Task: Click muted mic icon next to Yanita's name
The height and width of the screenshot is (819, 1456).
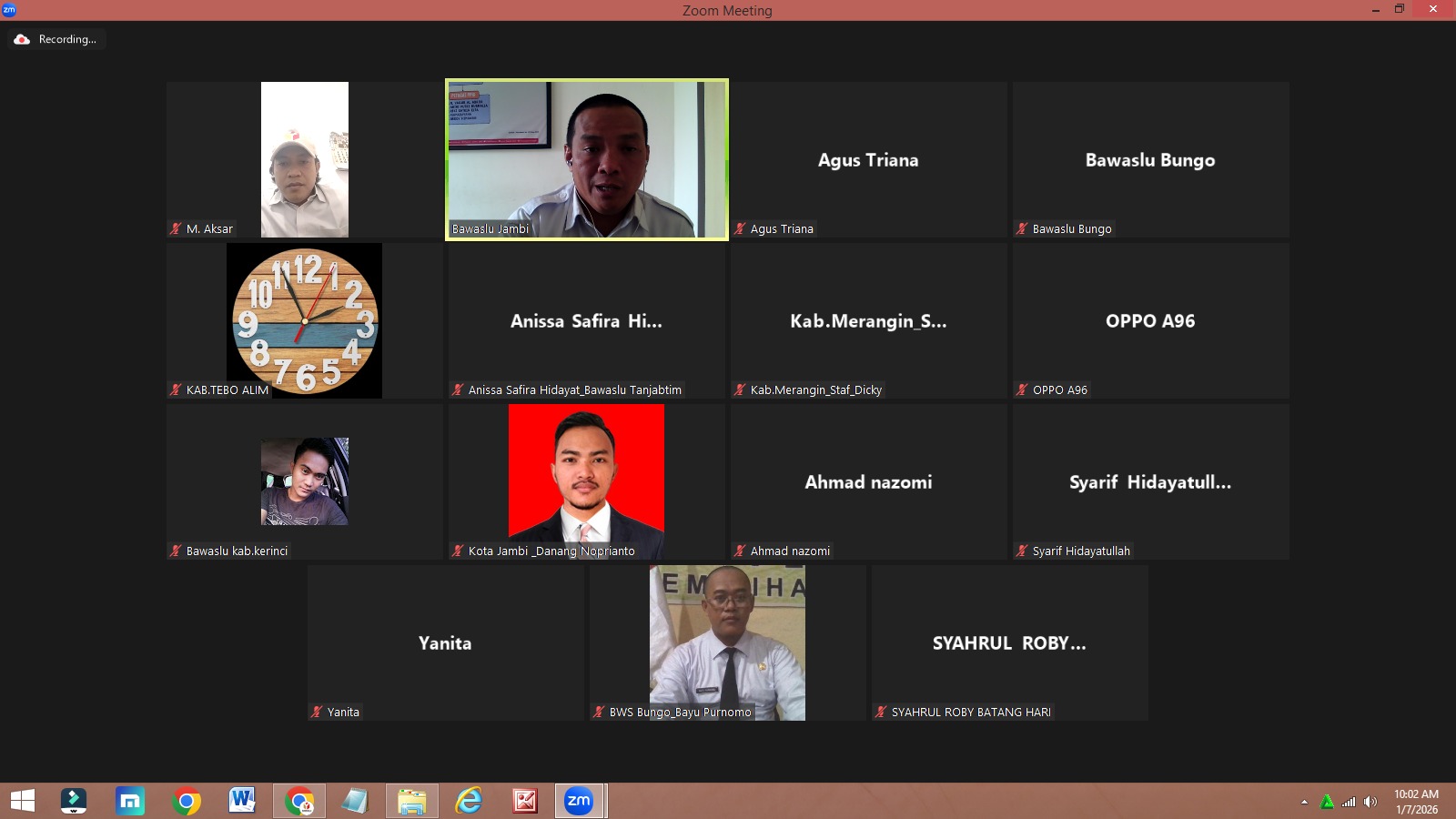Action: click(x=317, y=713)
